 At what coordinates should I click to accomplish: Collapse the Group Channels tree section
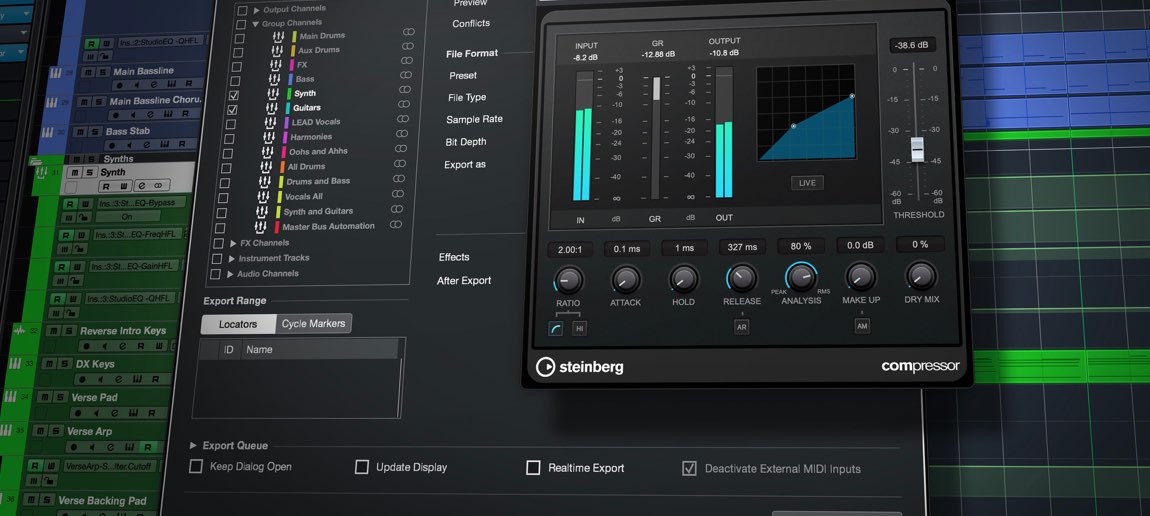coord(255,23)
